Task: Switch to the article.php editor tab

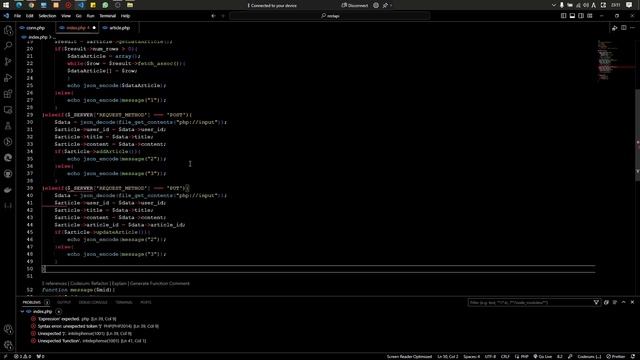Action: coord(119,28)
